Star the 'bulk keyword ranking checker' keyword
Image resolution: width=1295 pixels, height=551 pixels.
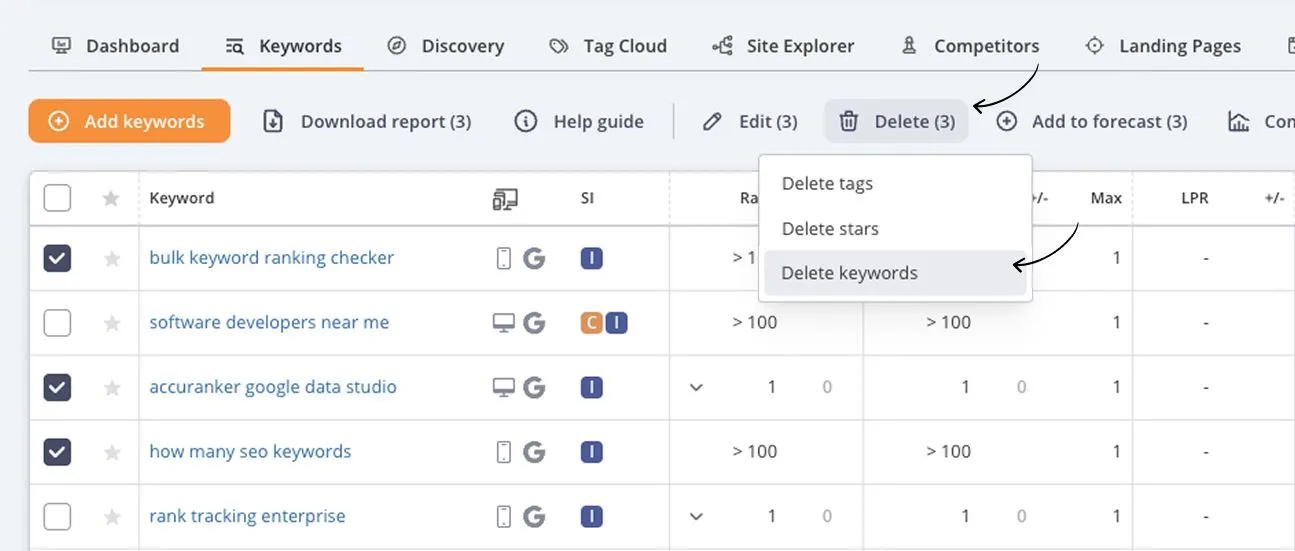(111, 259)
